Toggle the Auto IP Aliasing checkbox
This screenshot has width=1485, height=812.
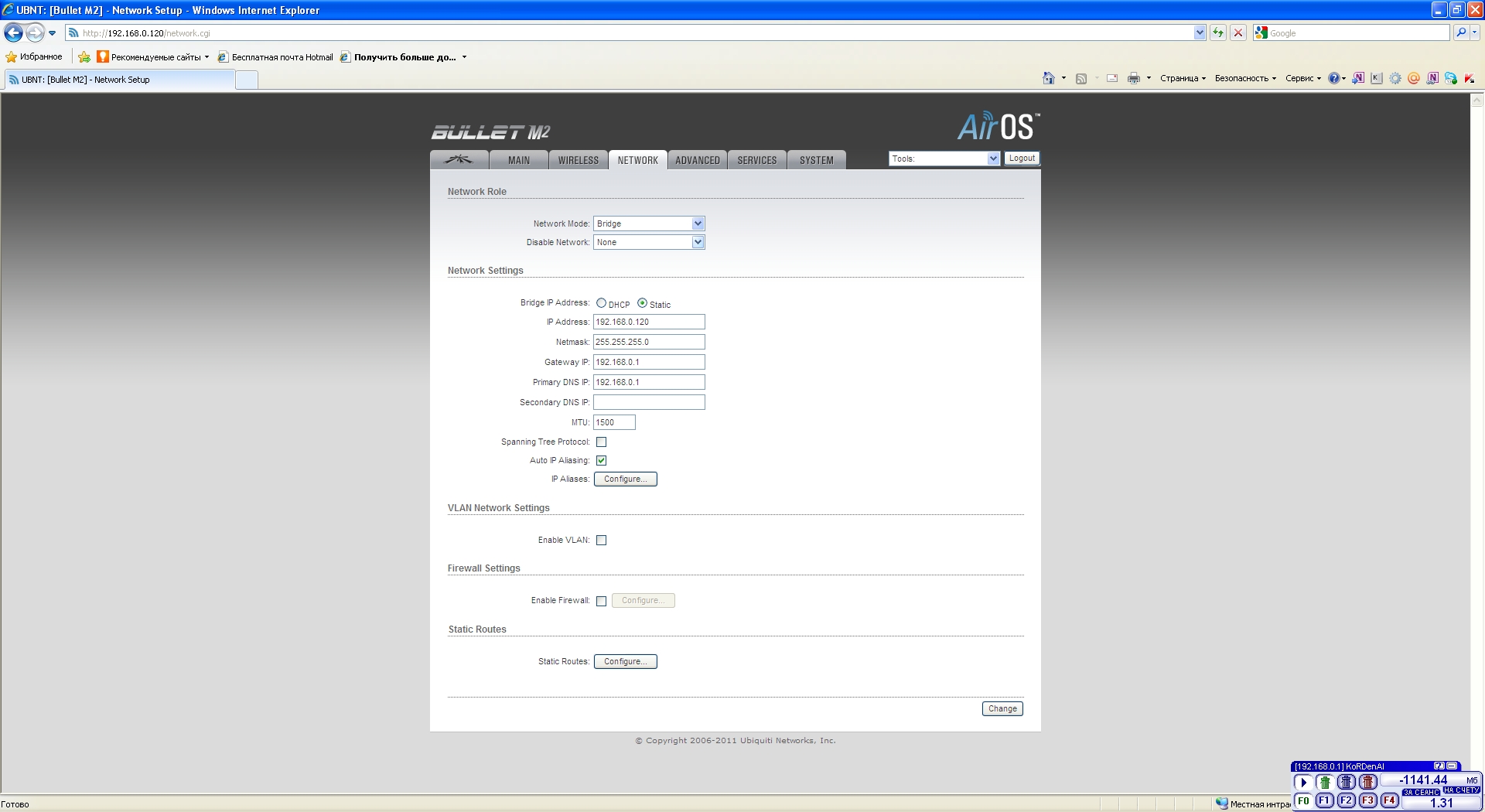[x=601, y=461]
